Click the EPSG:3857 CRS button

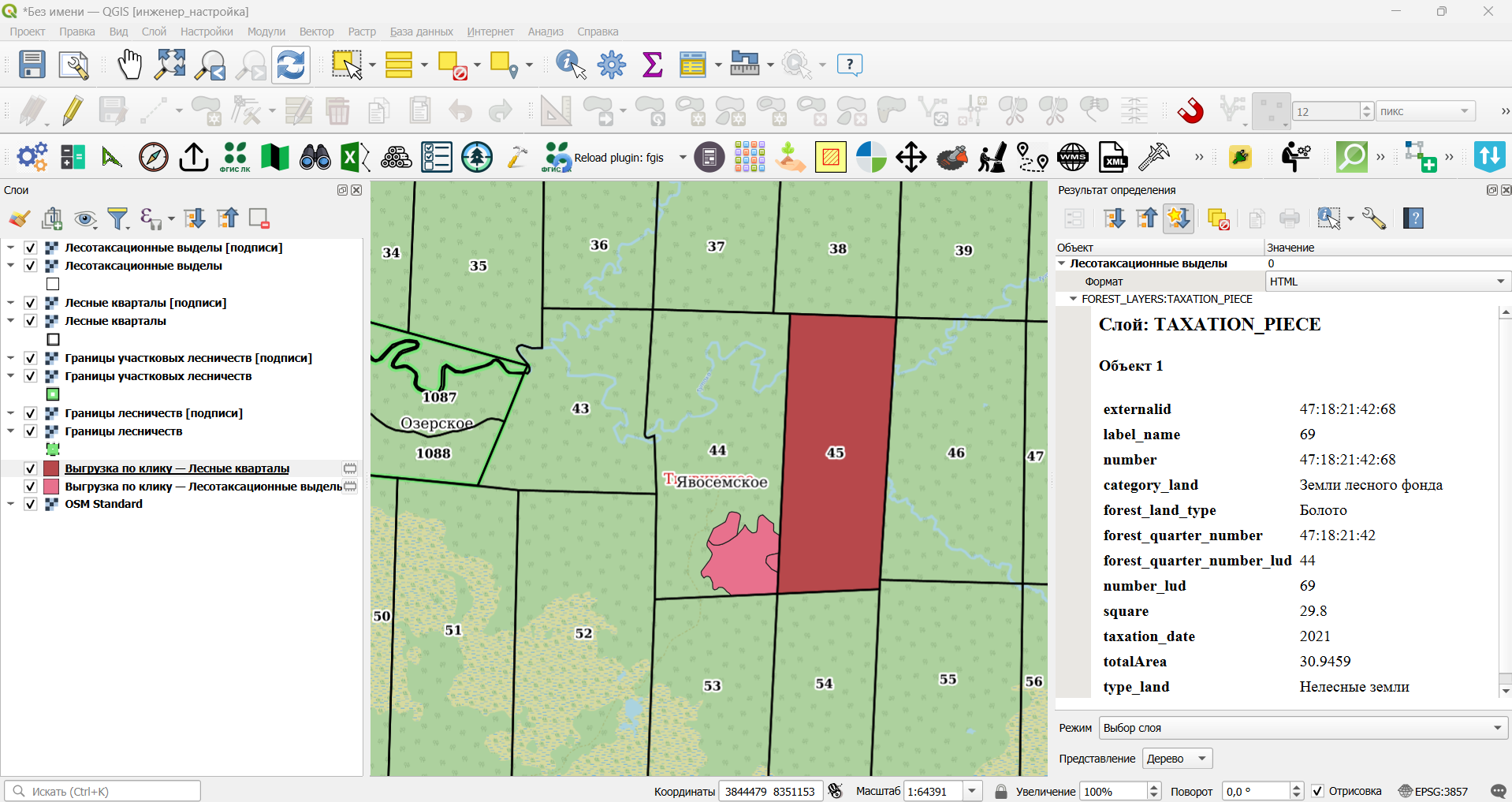coord(1433,791)
